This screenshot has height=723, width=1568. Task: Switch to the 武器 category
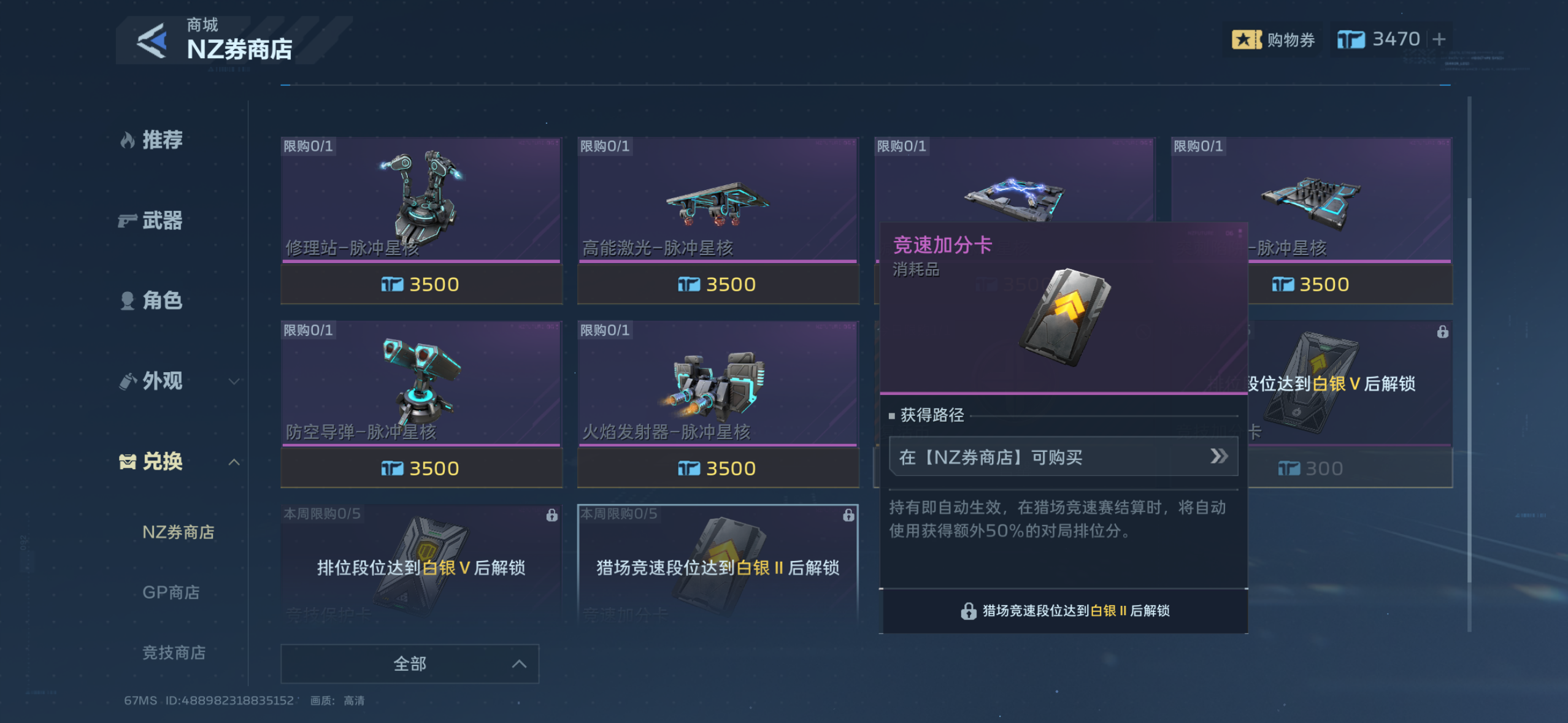[152, 220]
